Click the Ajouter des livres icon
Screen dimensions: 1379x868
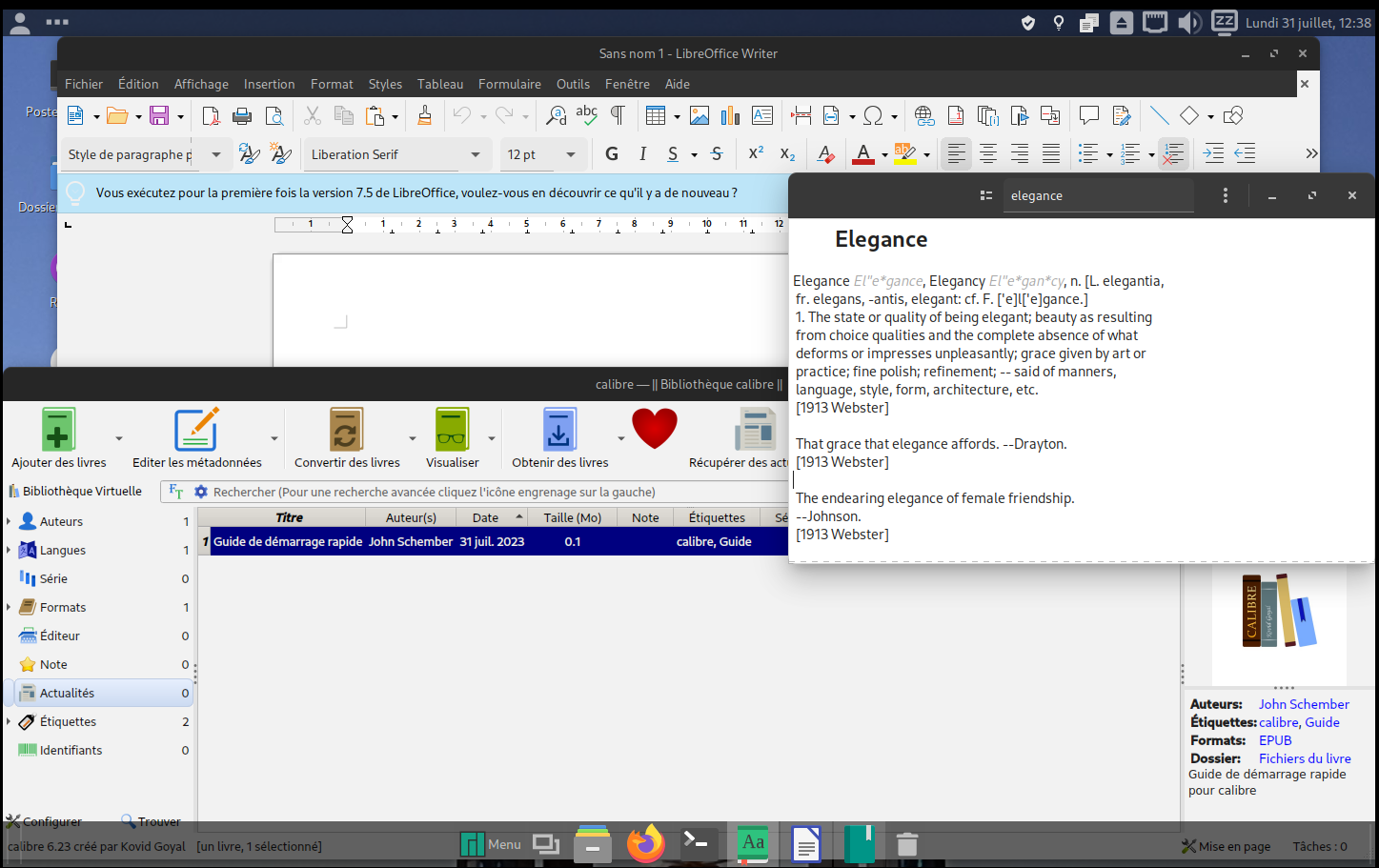58,430
